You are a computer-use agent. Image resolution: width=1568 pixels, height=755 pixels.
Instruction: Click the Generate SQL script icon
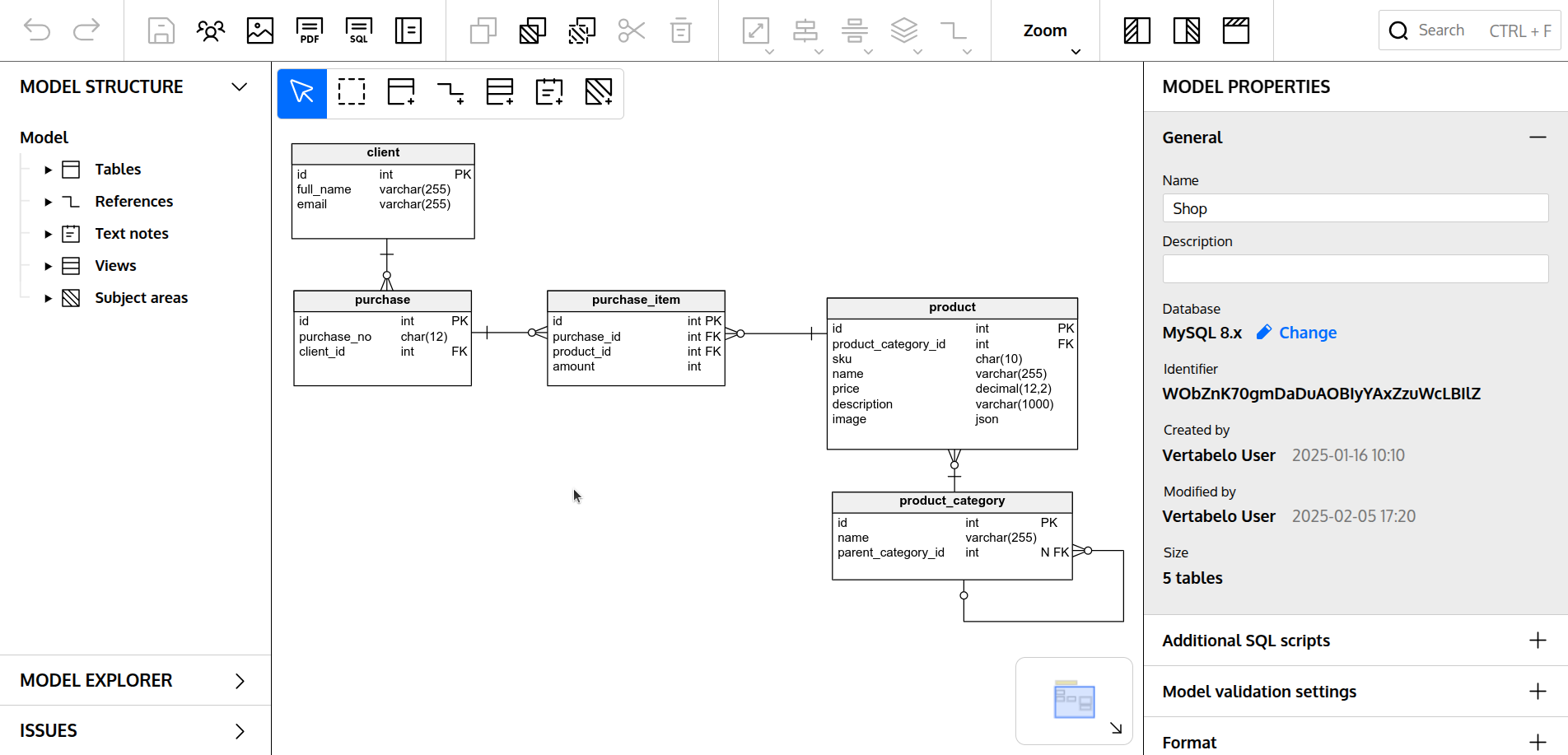(x=359, y=31)
